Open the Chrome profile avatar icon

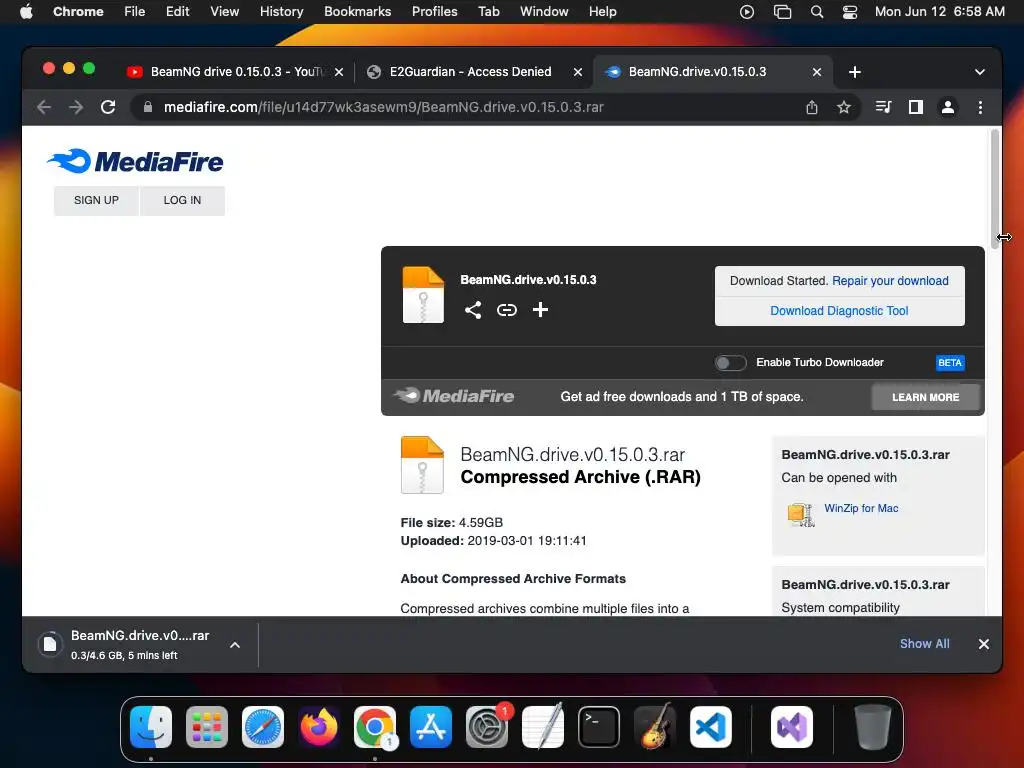(948, 107)
